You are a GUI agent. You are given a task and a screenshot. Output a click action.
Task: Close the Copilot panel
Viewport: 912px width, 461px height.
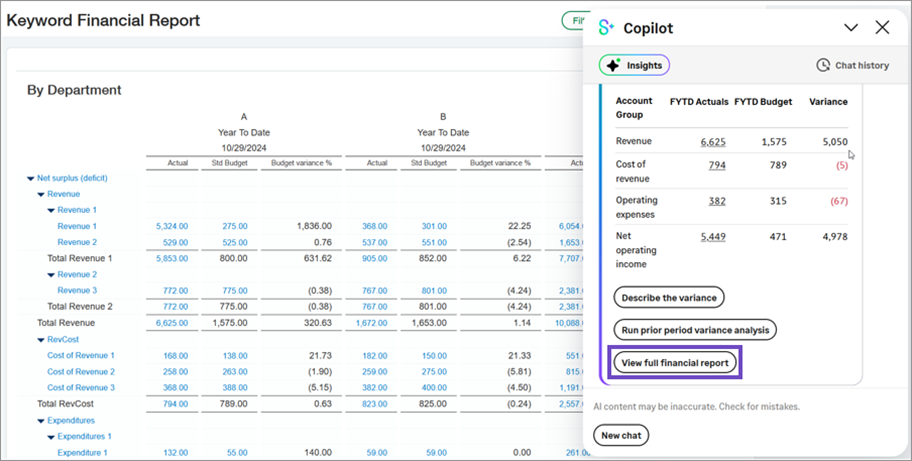(x=882, y=28)
